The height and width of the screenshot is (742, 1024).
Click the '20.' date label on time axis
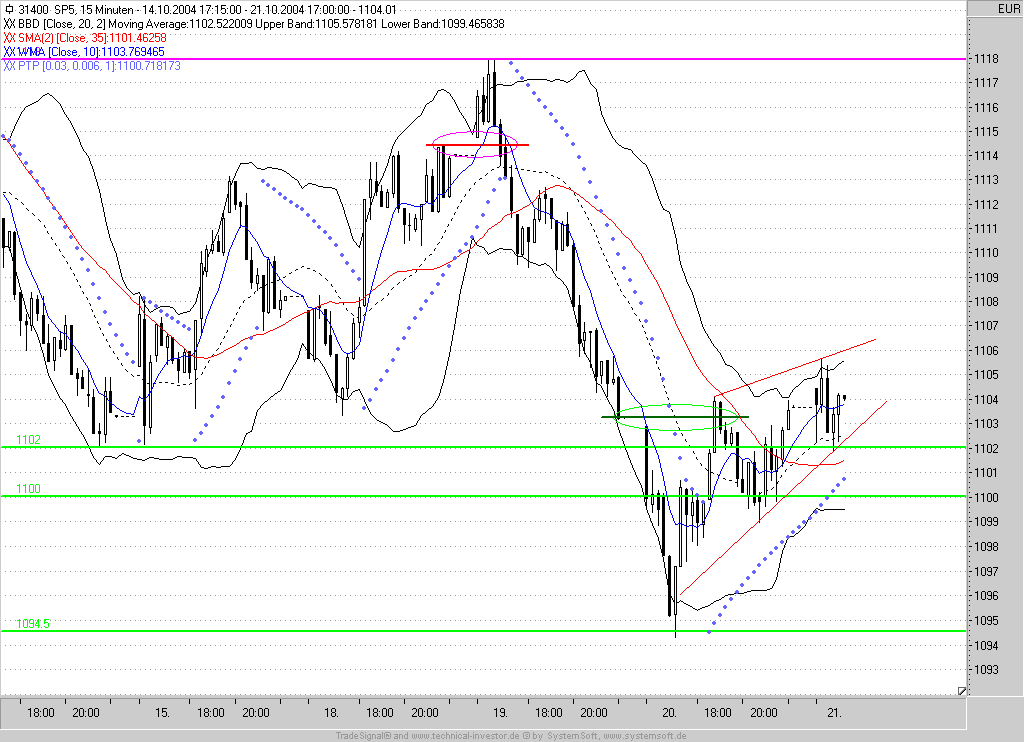[x=669, y=713]
